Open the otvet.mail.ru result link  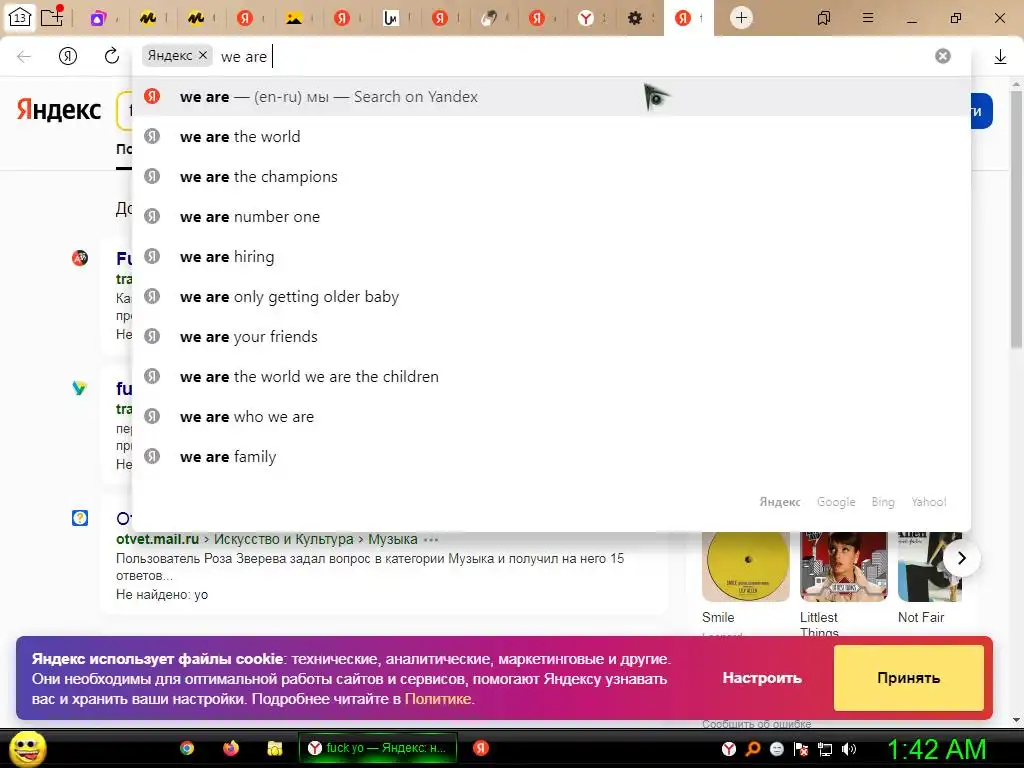click(x=157, y=539)
